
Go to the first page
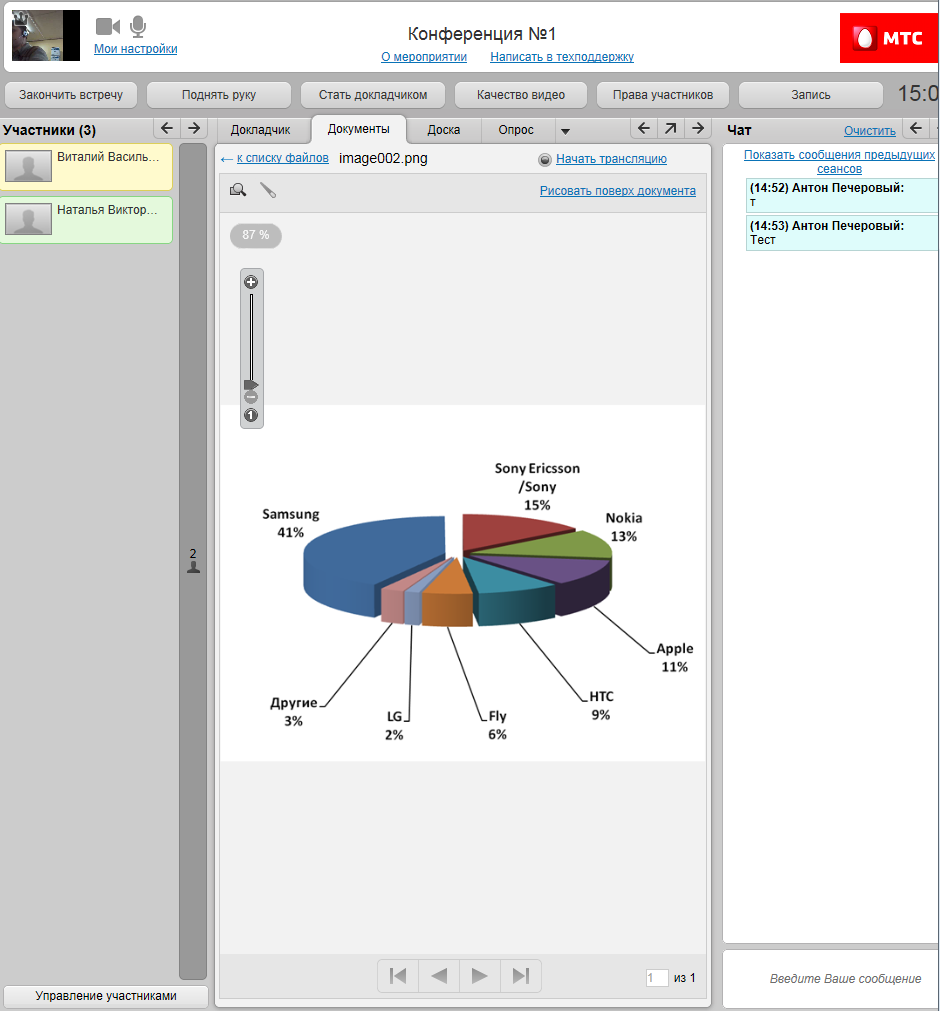(398, 976)
